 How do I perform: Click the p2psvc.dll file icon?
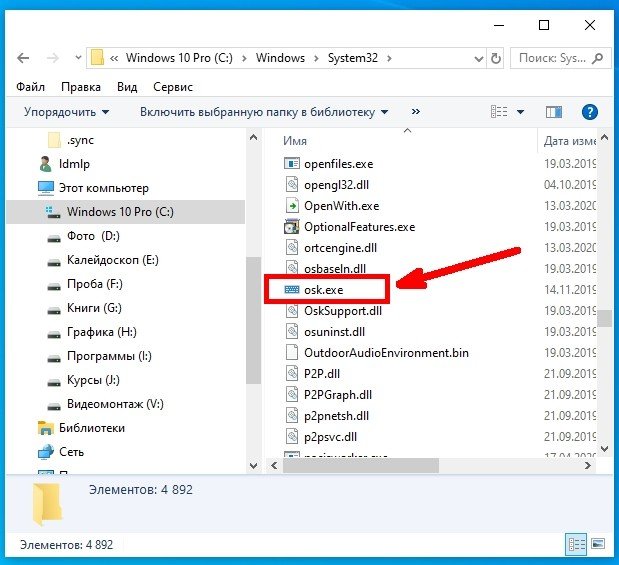coord(292,437)
